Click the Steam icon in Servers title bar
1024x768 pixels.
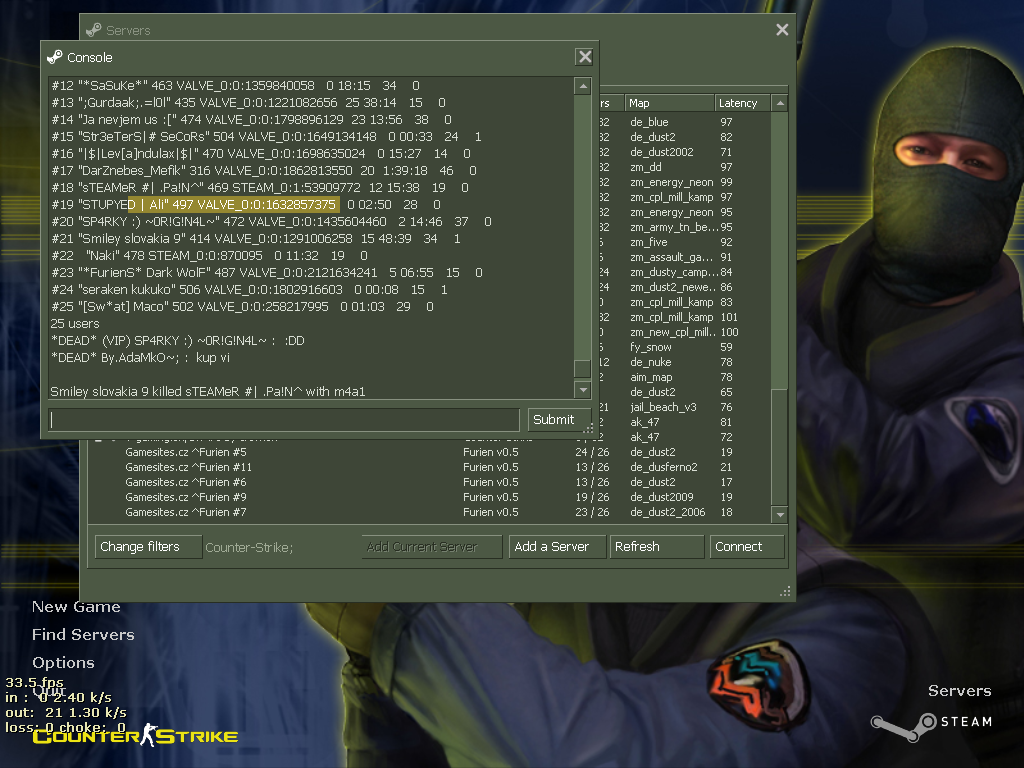point(93,30)
